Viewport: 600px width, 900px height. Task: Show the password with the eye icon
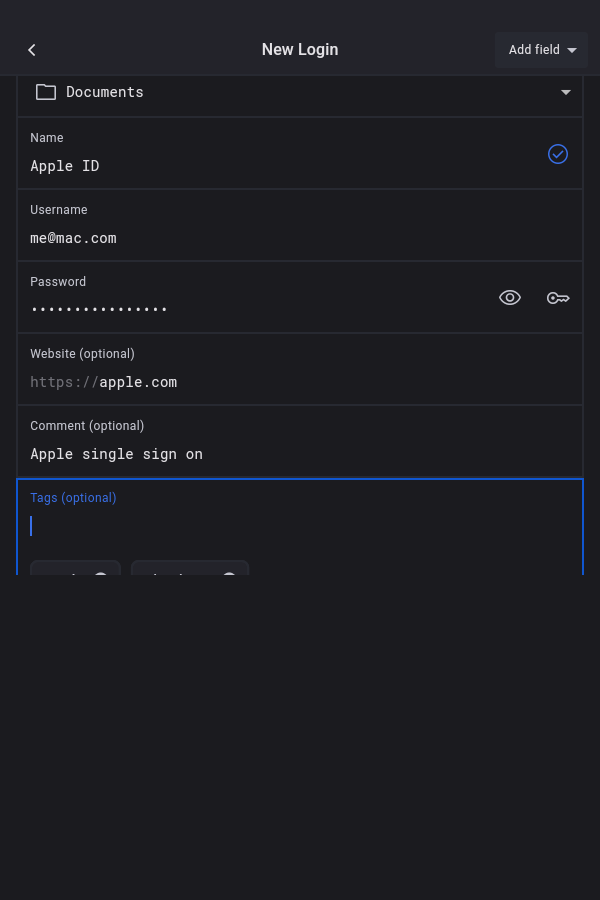click(510, 298)
